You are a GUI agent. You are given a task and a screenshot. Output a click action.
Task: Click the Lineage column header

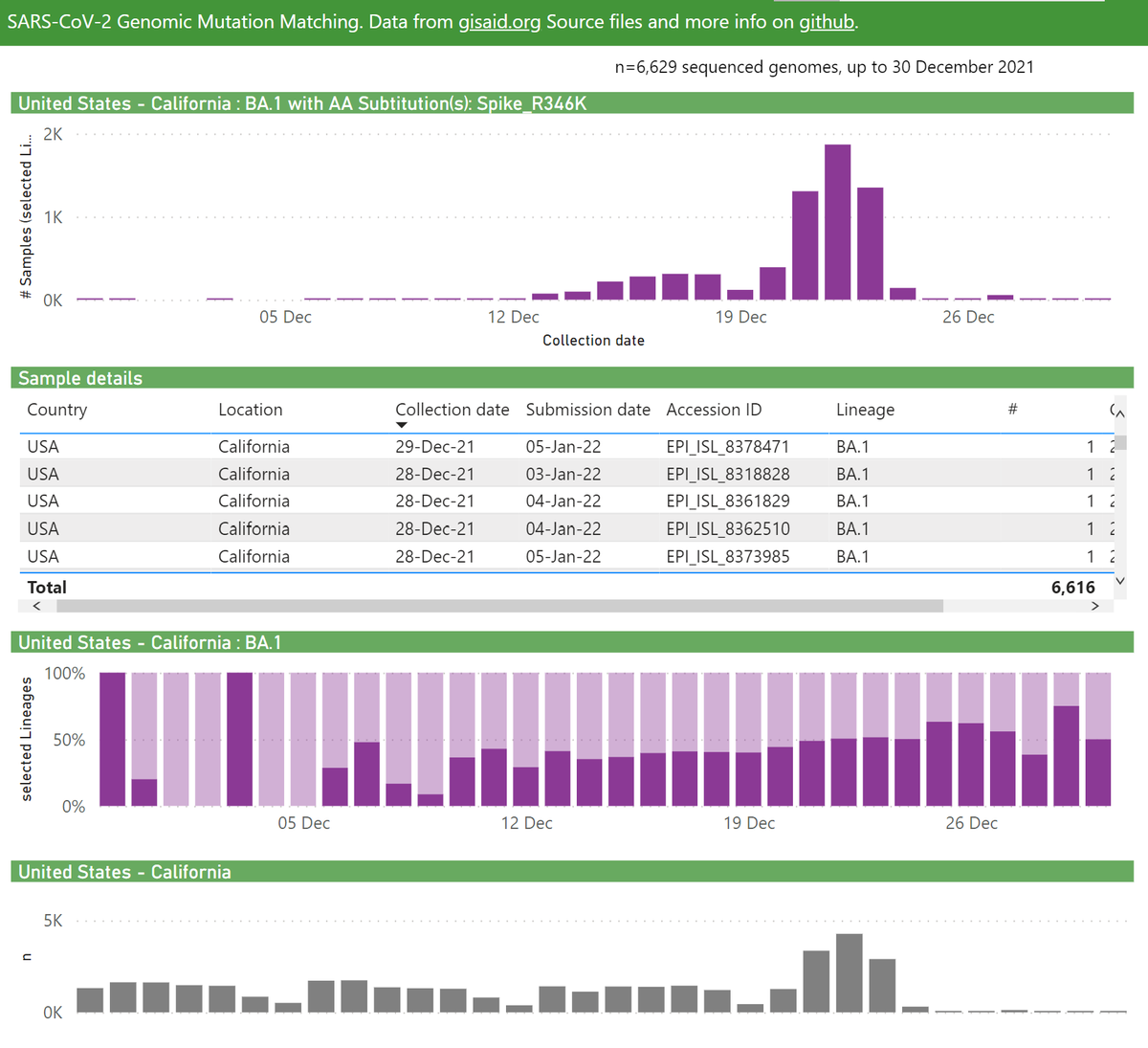tap(865, 410)
